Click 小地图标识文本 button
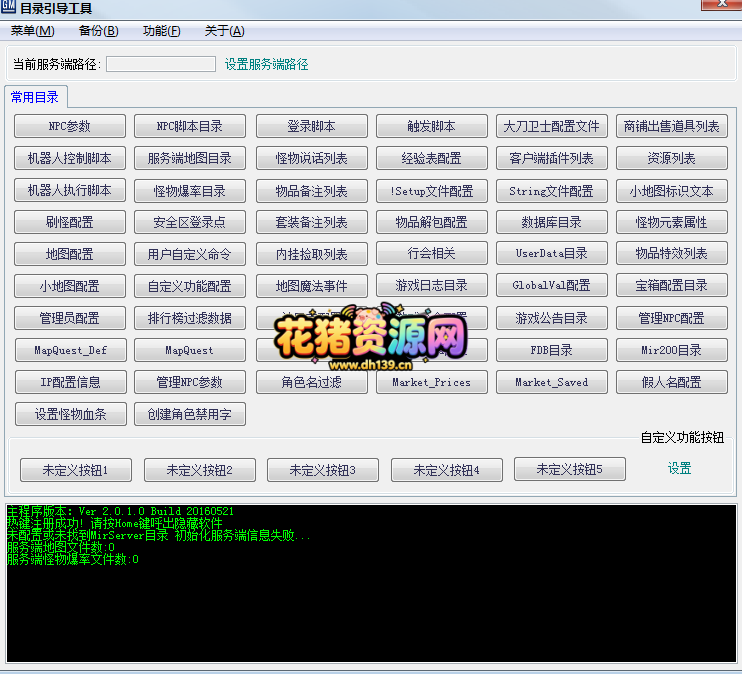 tap(671, 191)
